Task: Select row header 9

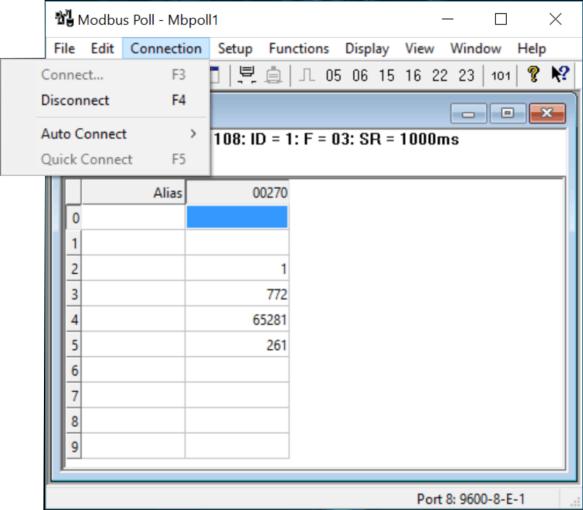Action: pos(74,446)
